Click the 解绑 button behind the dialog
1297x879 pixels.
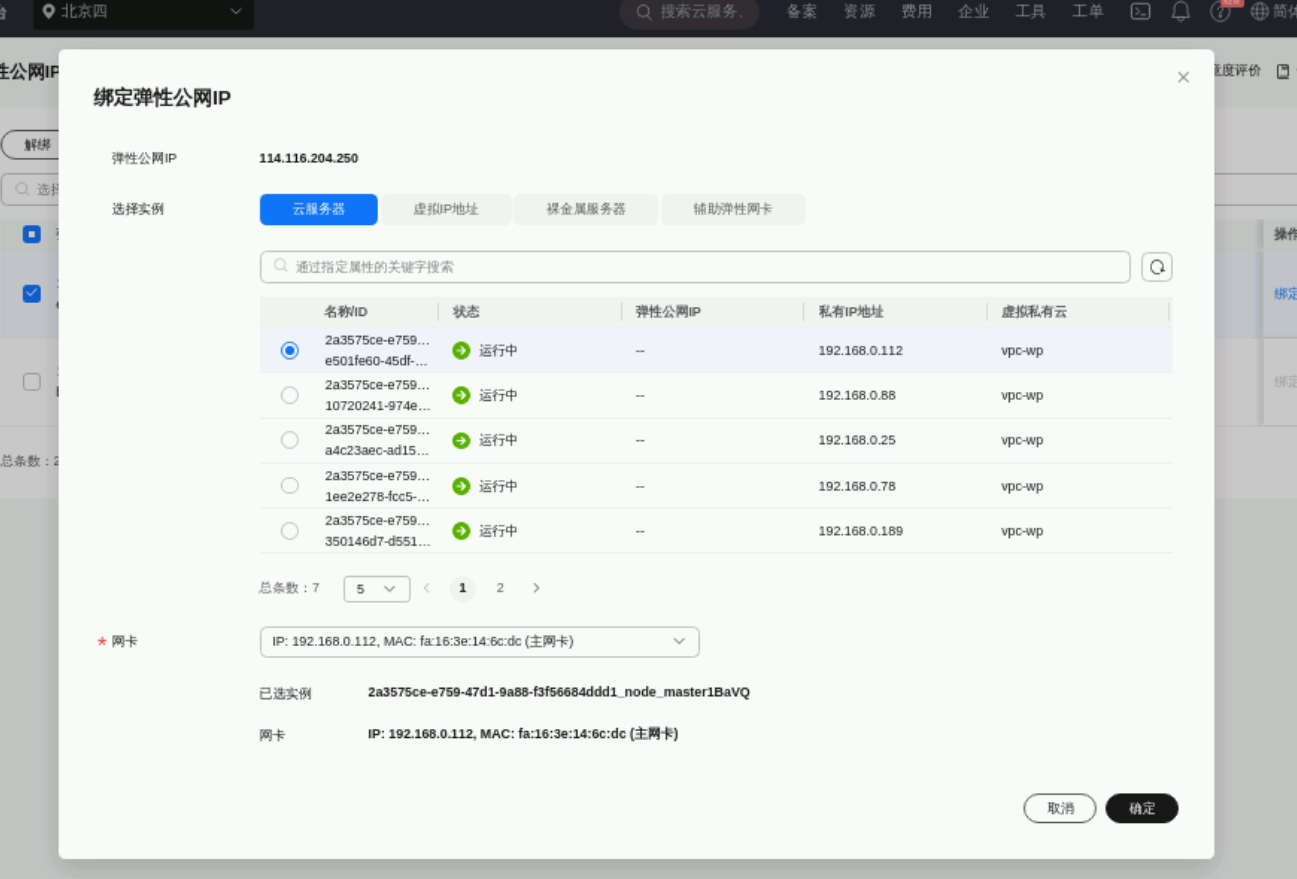[30, 145]
